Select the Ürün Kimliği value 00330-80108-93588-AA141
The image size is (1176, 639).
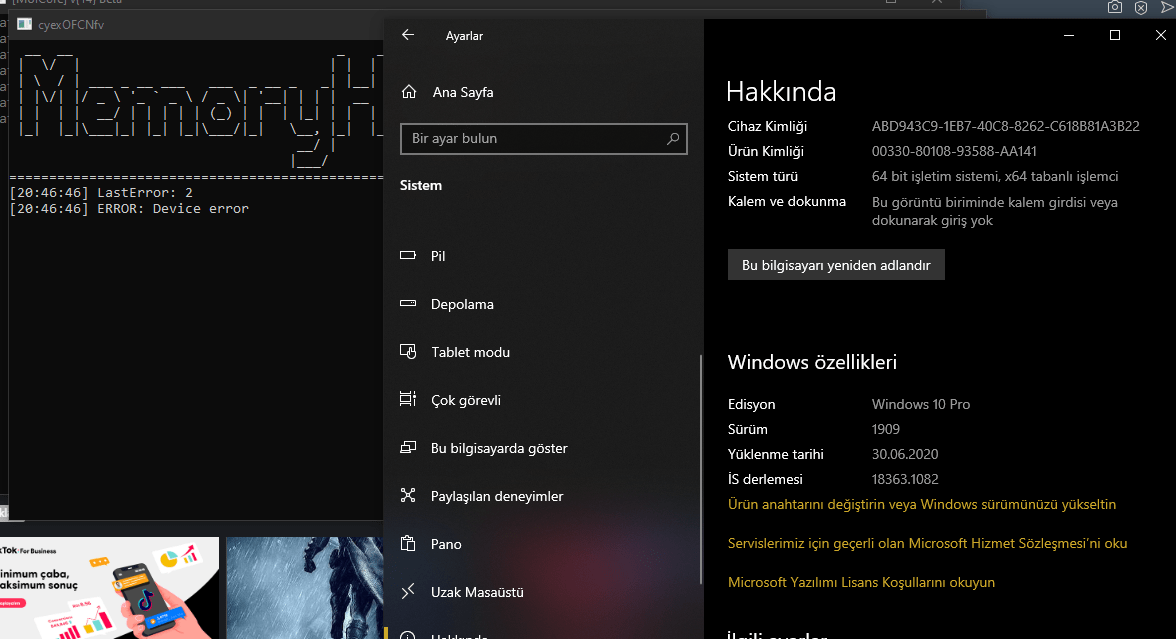tap(954, 151)
